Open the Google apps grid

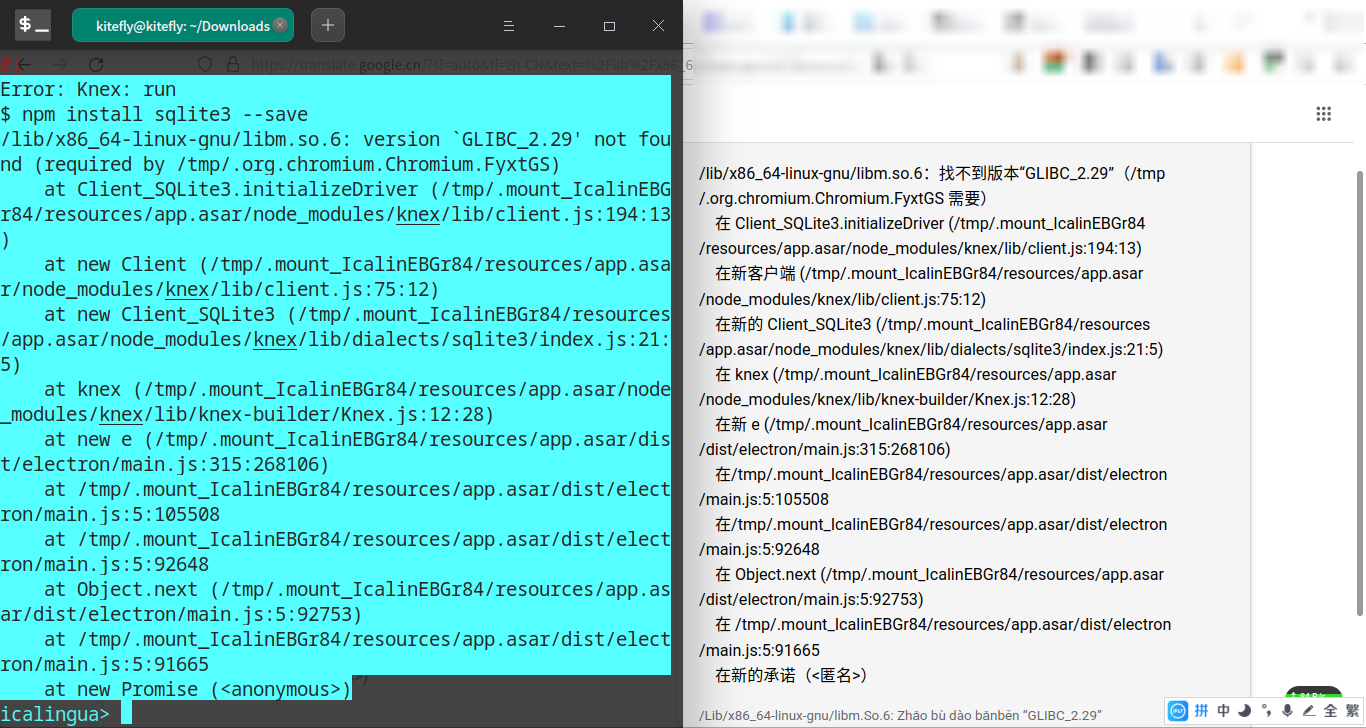click(x=1324, y=114)
